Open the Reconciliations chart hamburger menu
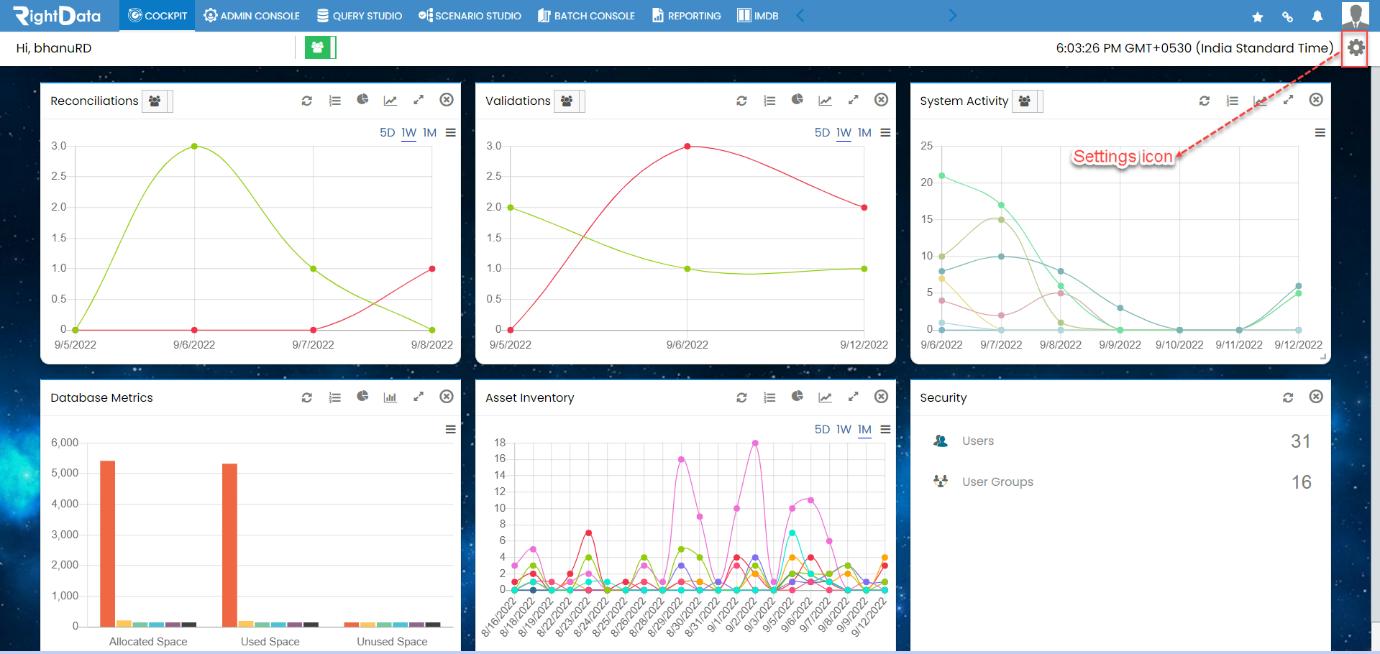Screen dimensions: 1380x654 coord(450,133)
